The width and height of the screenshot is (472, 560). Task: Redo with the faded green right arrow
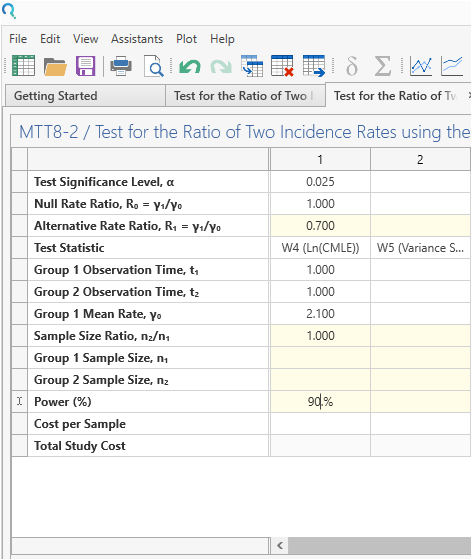pos(221,67)
